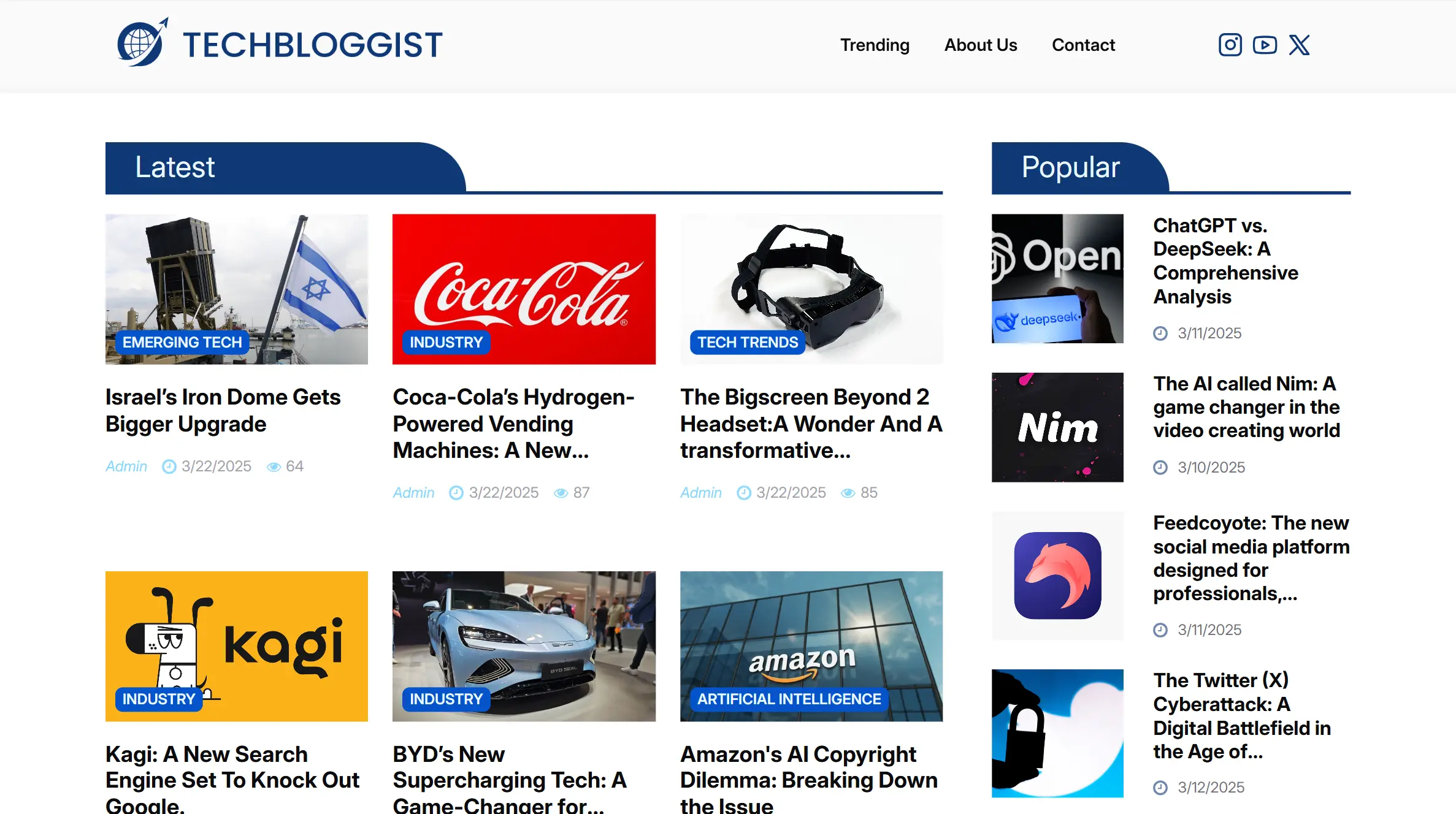Expand the Popular section header
Image resolution: width=1456 pixels, height=814 pixels.
coord(1070,167)
